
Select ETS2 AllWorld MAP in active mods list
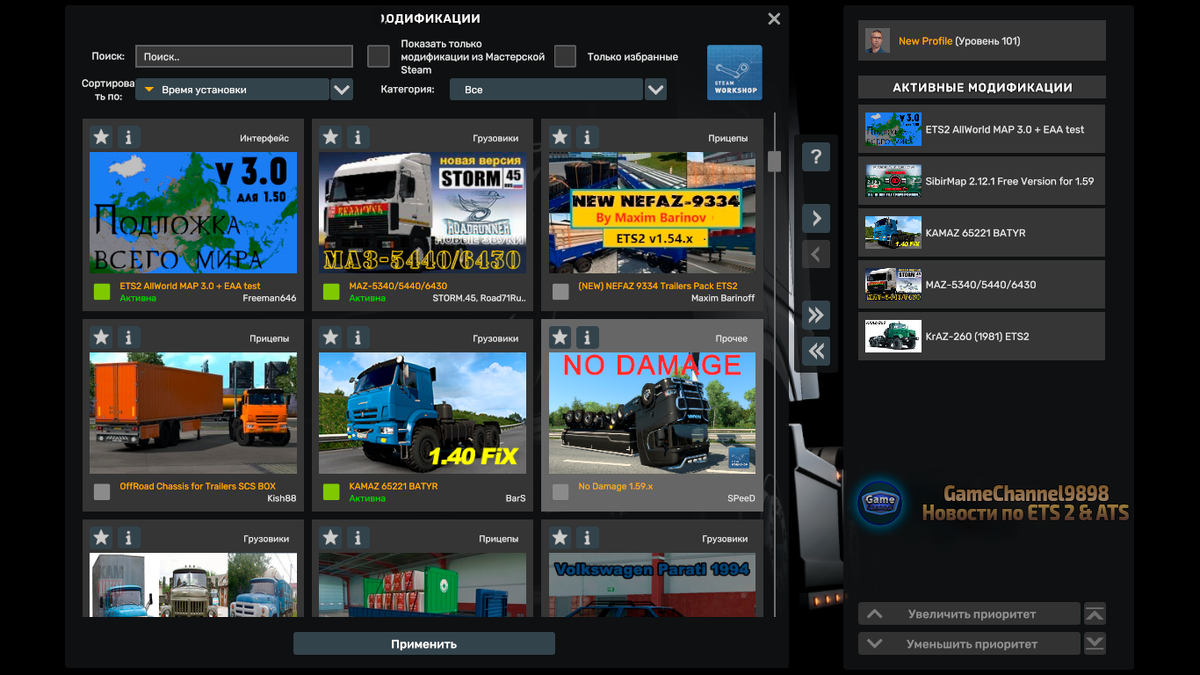pos(982,129)
